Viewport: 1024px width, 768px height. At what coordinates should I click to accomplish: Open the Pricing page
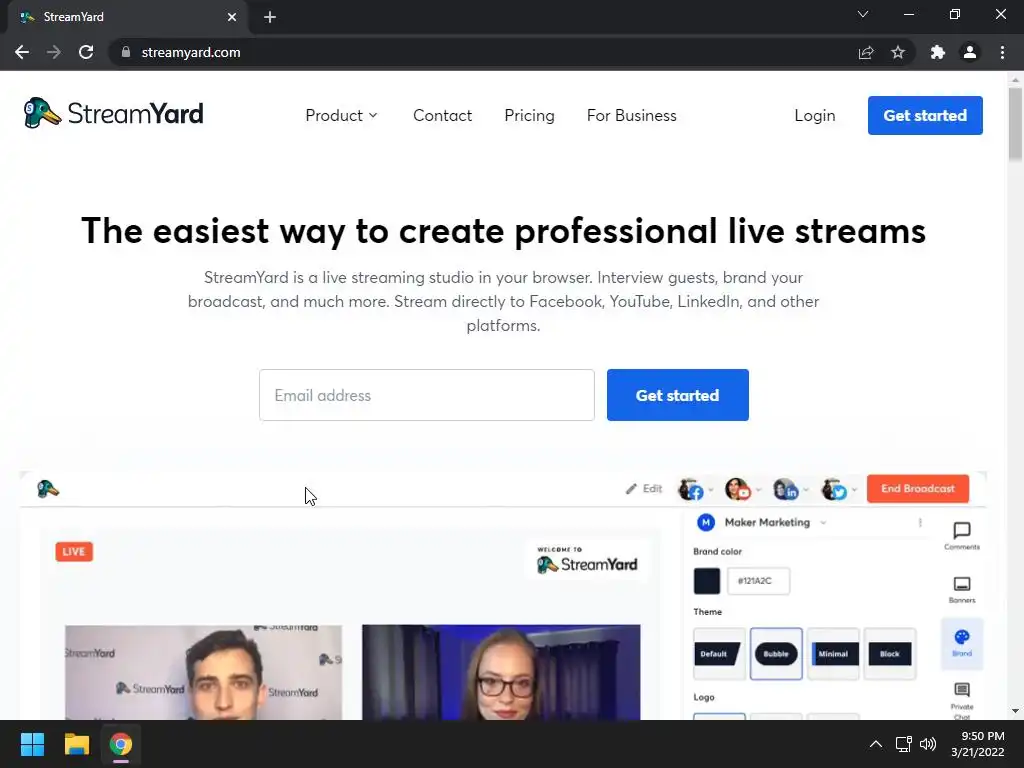[529, 116]
